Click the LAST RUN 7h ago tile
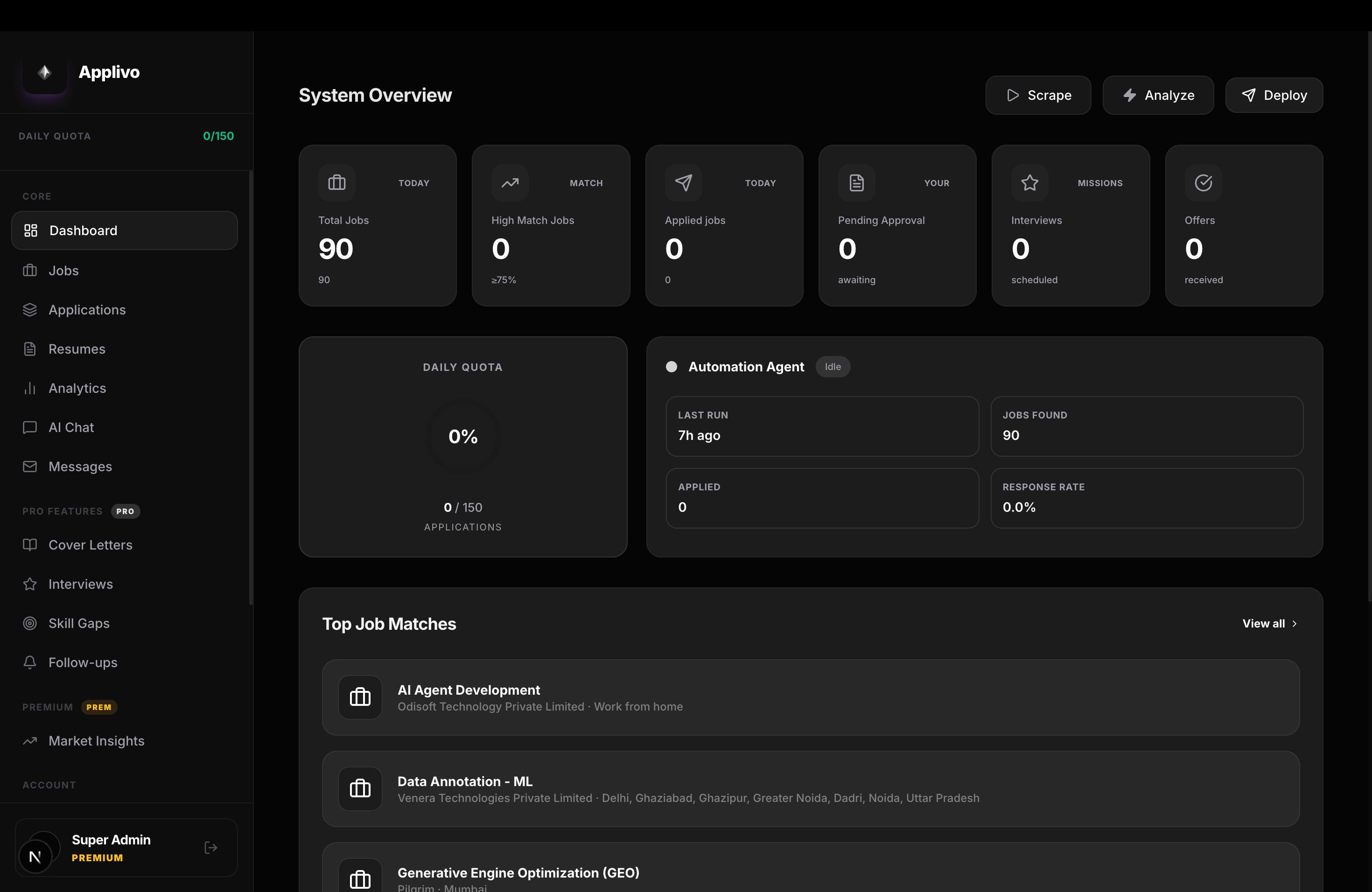This screenshot has width=1372, height=892. (822, 426)
